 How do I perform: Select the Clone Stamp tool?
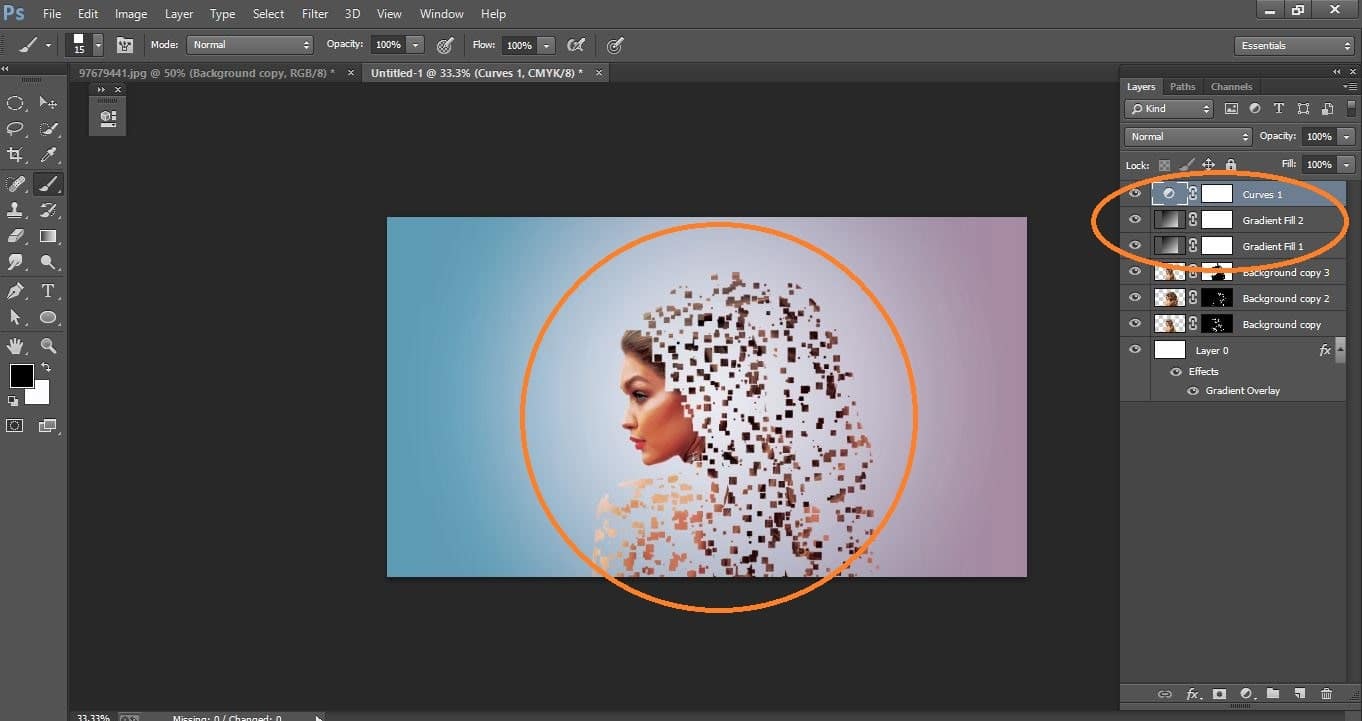[15, 210]
